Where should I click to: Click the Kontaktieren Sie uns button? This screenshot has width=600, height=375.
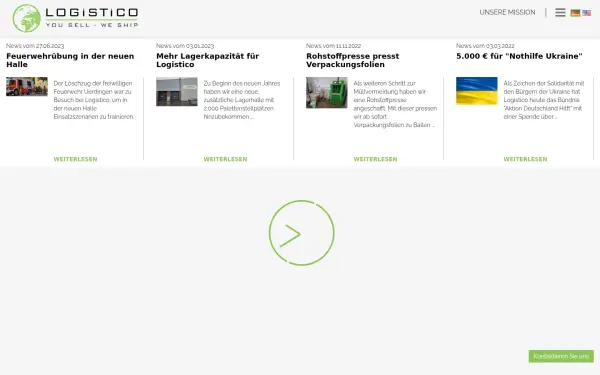tap(561, 356)
